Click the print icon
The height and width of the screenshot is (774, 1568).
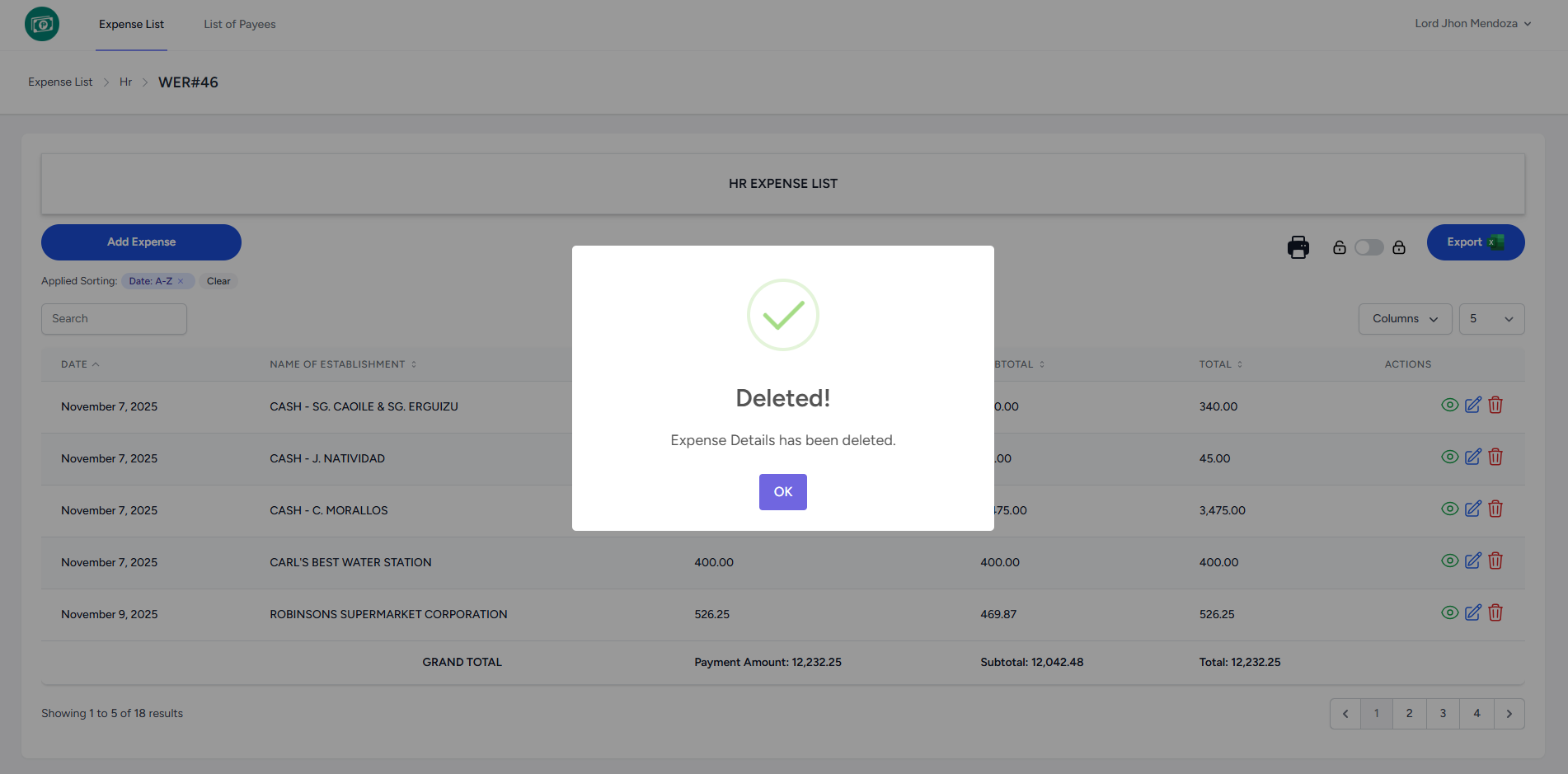pyautogui.click(x=1298, y=247)
